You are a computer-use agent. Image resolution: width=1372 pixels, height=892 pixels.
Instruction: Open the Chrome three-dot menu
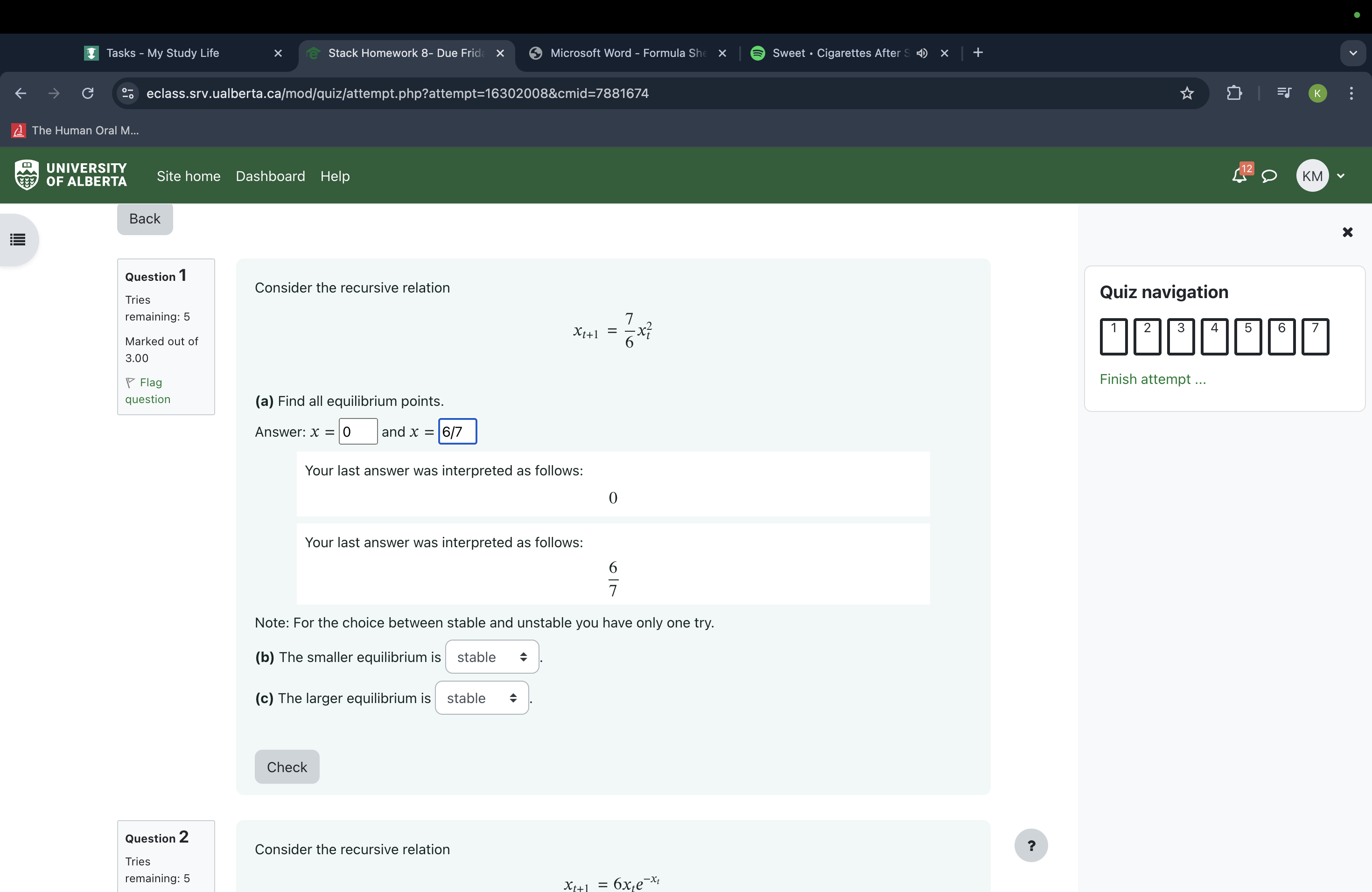(1351, 93)
